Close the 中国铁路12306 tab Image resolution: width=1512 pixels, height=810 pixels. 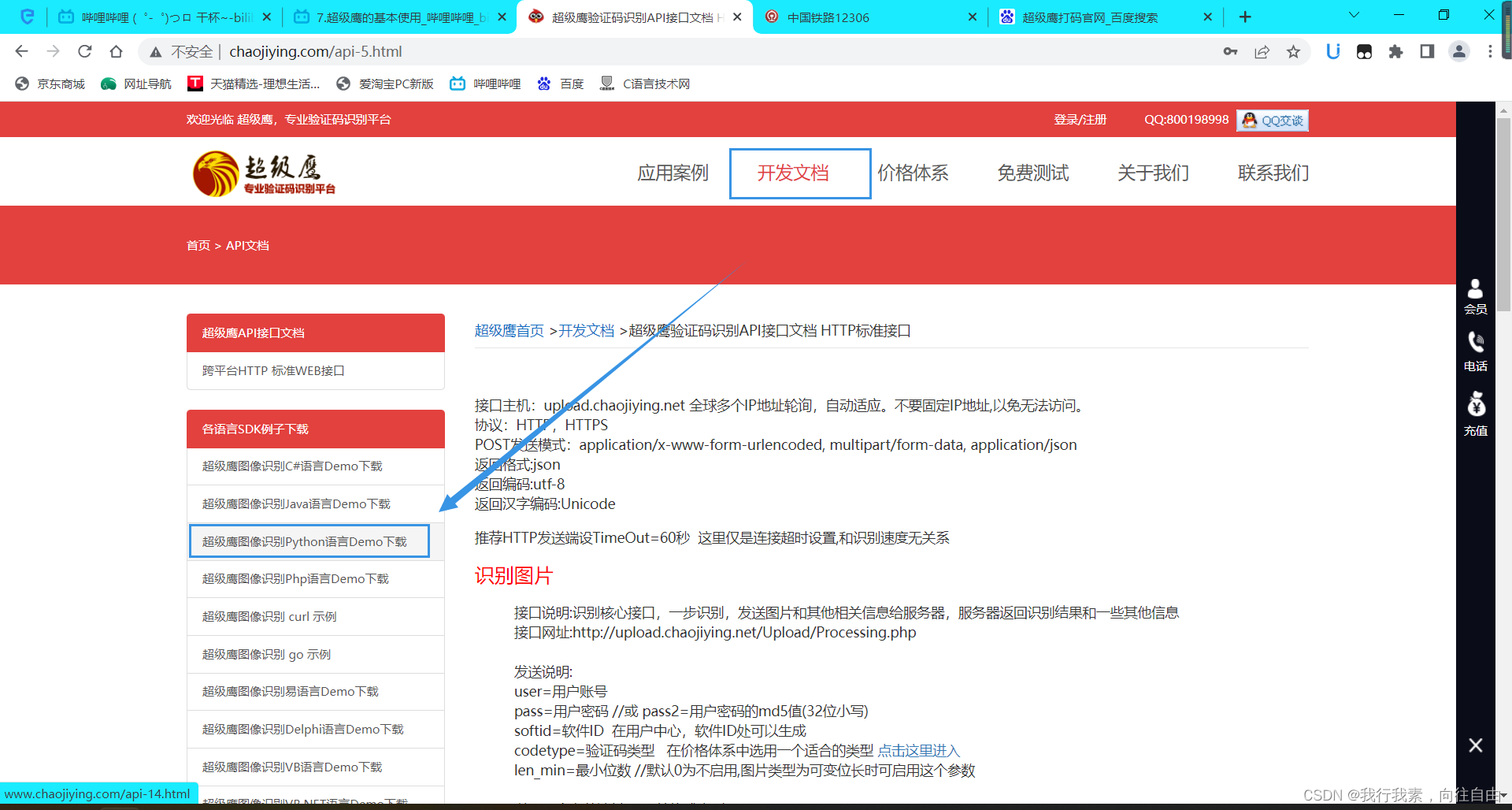click(x=972, y=17)
